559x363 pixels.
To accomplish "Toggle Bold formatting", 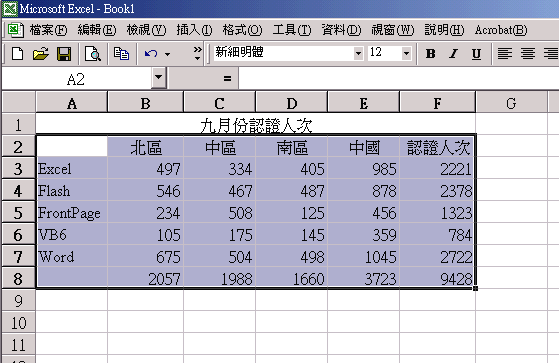I will [x=430, y=54].
